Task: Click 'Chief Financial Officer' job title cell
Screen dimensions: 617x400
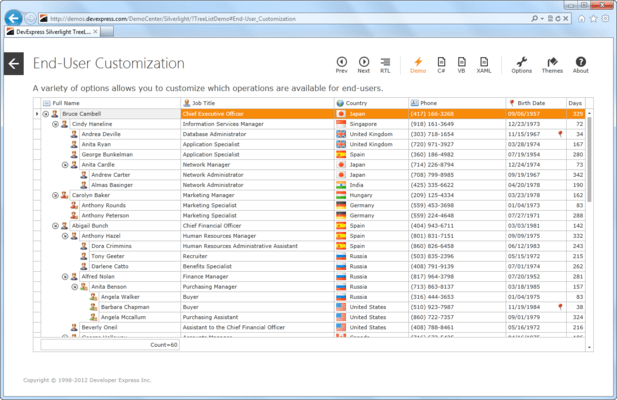Action: [257, 226]
